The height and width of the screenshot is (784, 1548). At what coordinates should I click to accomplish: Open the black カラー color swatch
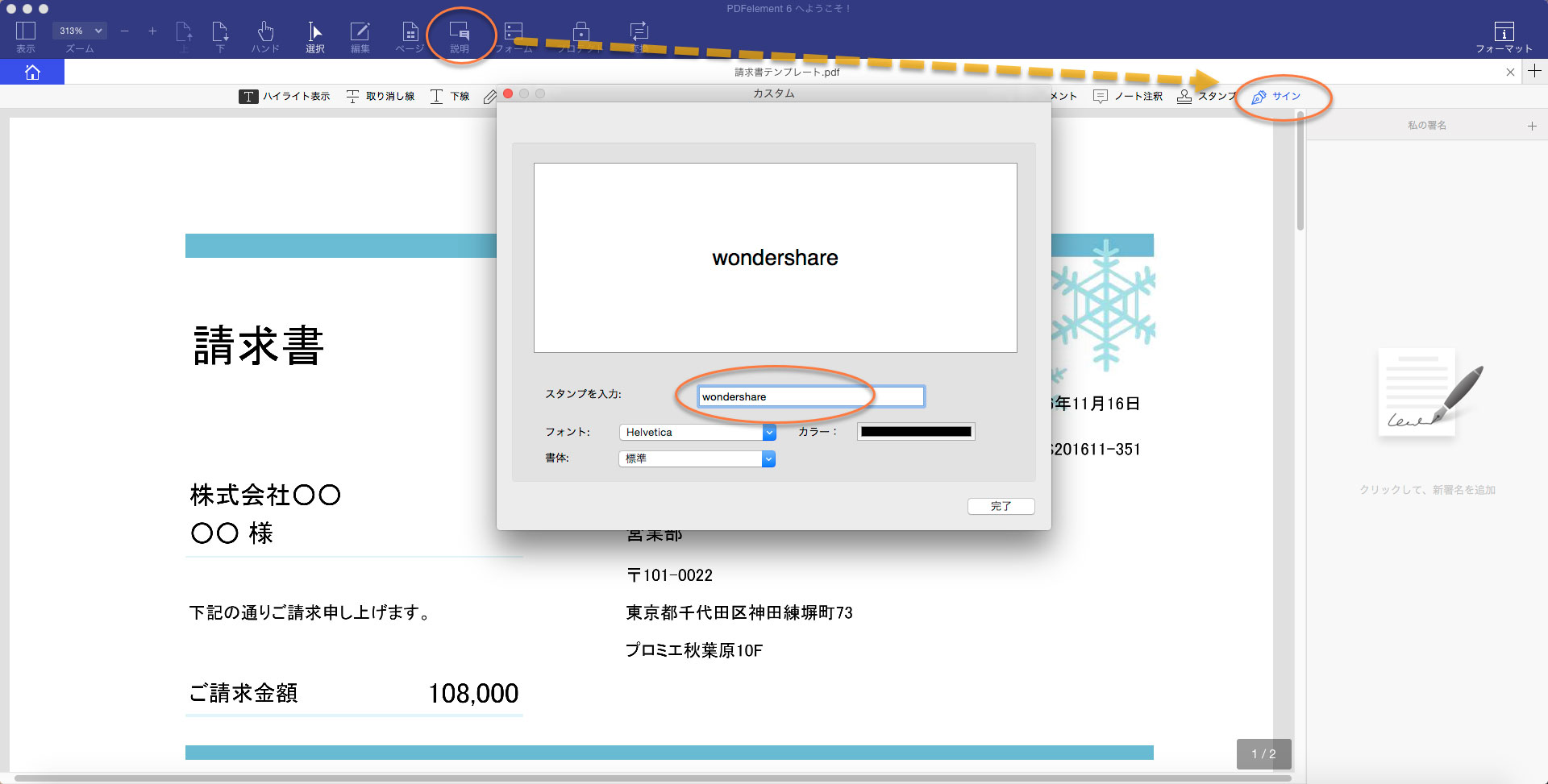click(x=916, y=432)
